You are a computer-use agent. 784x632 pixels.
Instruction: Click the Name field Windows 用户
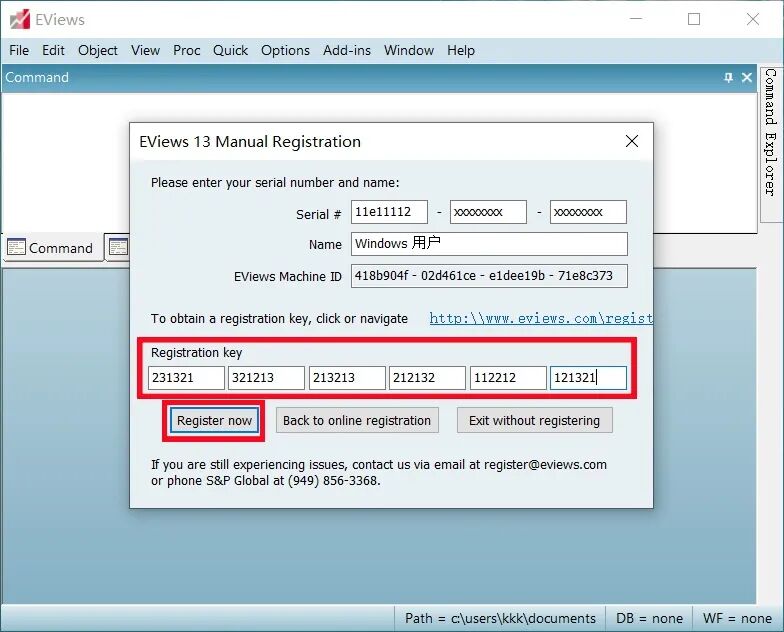pyautogui.click(x=489, y=244)
